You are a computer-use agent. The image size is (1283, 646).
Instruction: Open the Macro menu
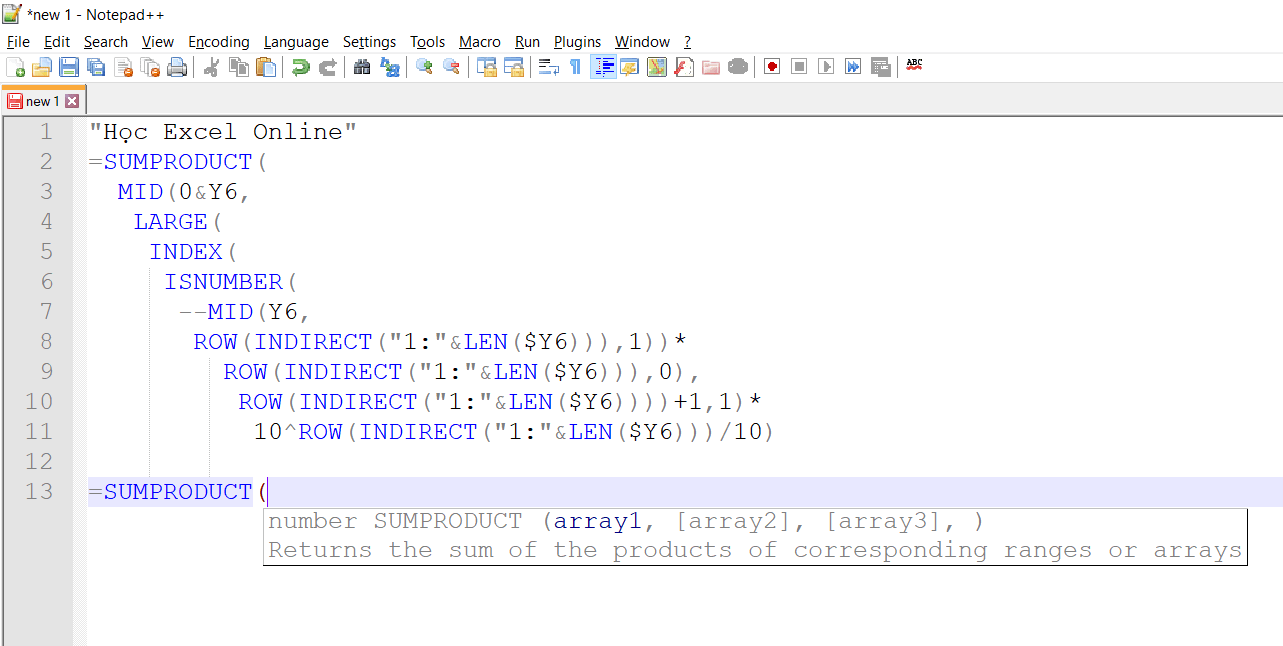[480, 42]
